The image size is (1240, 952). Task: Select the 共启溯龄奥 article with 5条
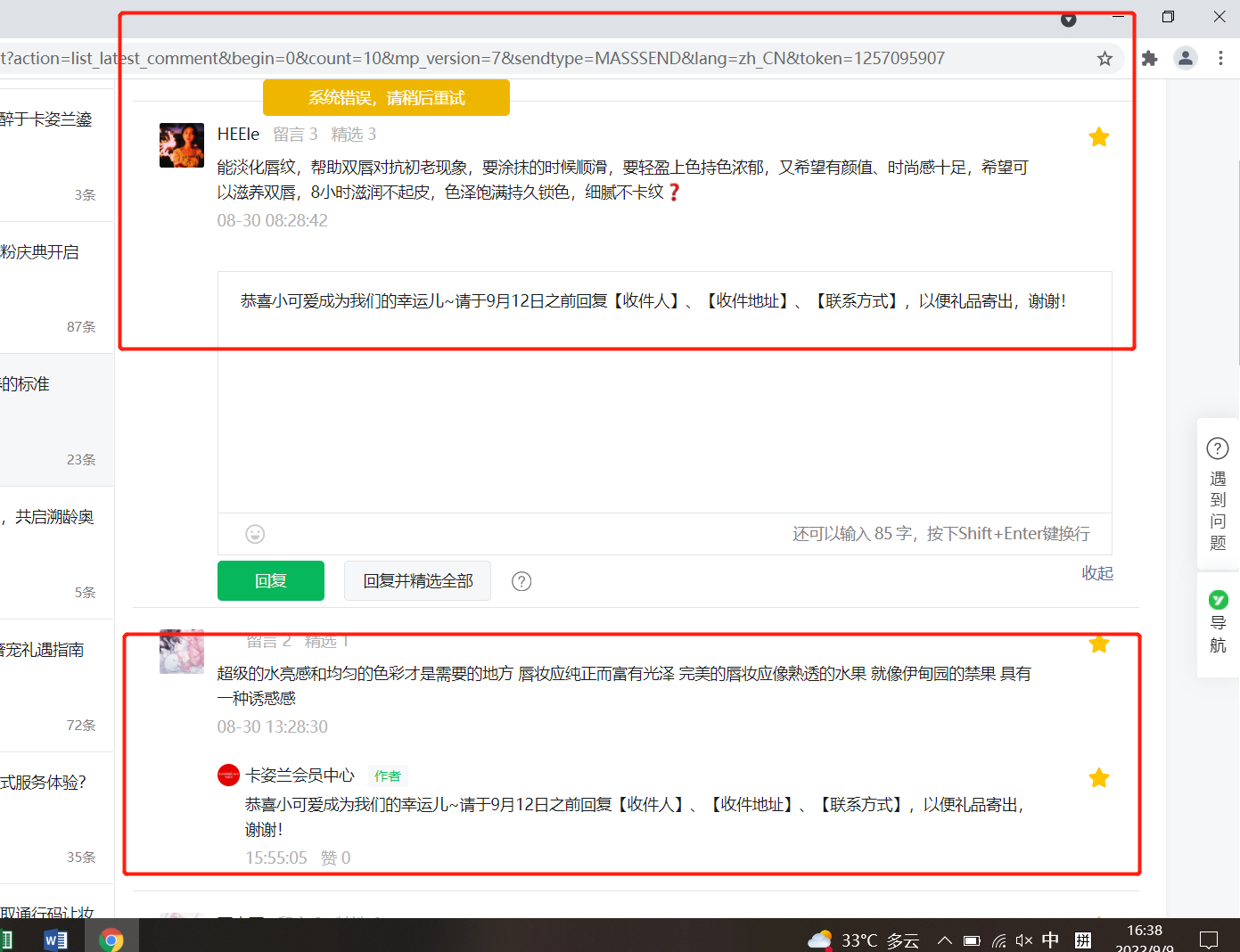pyautogui.click(x=57, y=553)
